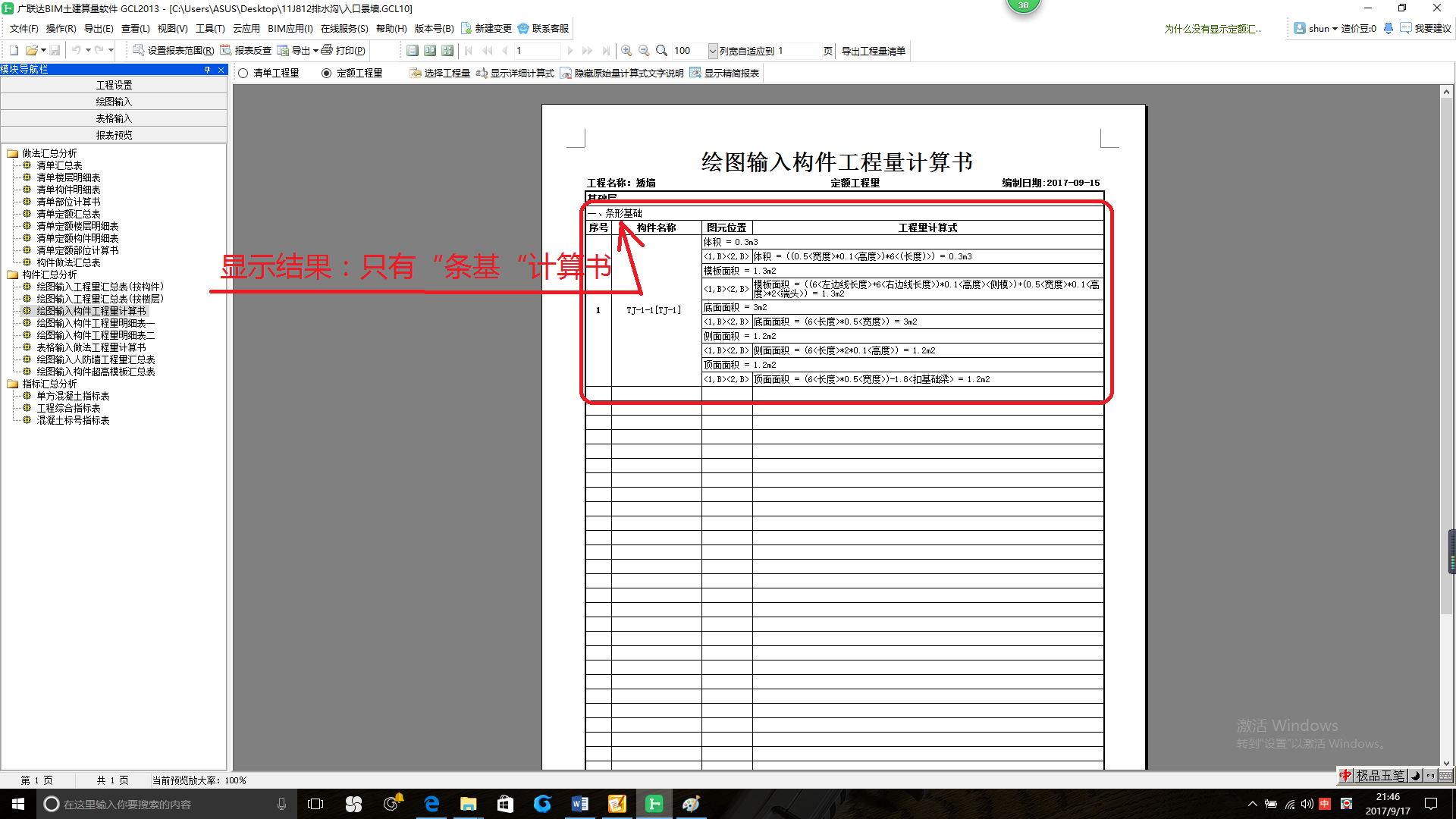This screenshot has width=1456, height=819.
Task: Select multi-page grid view icon
Action: tap(447, 51)
